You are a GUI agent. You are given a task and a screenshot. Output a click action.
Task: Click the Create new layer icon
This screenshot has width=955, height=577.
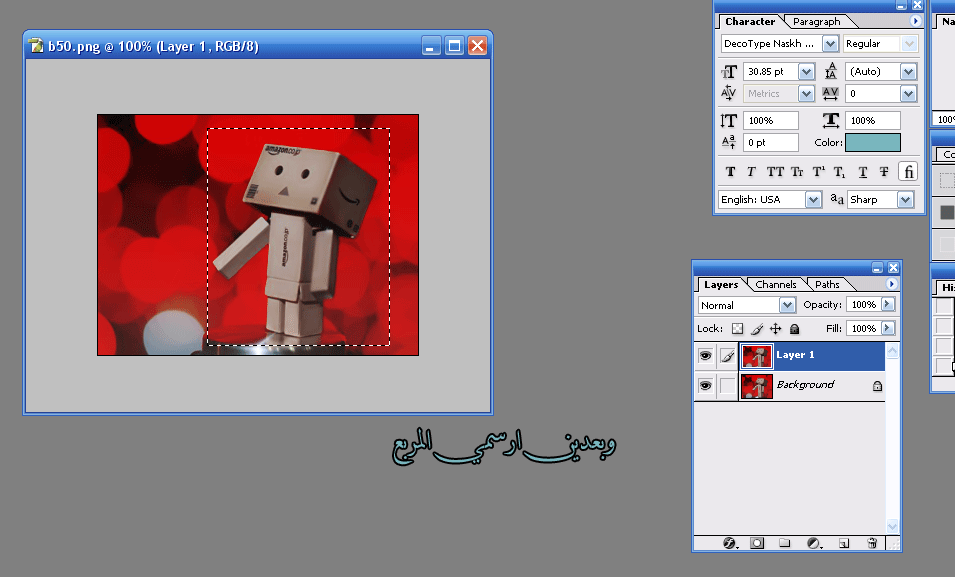point(843,543)
